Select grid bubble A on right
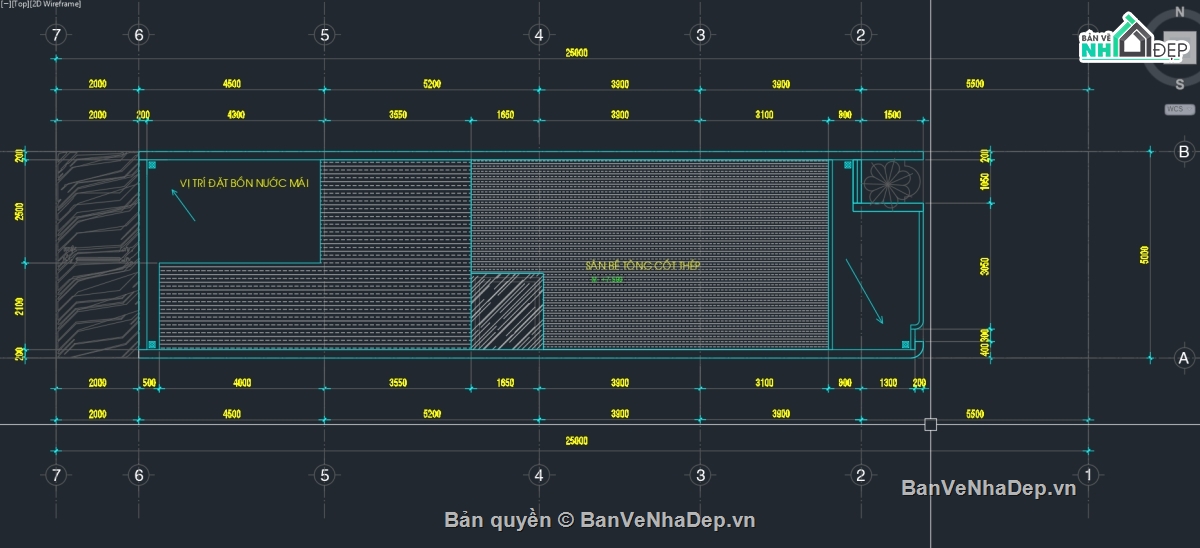Screen dimensions: 1200x548 1183,357
